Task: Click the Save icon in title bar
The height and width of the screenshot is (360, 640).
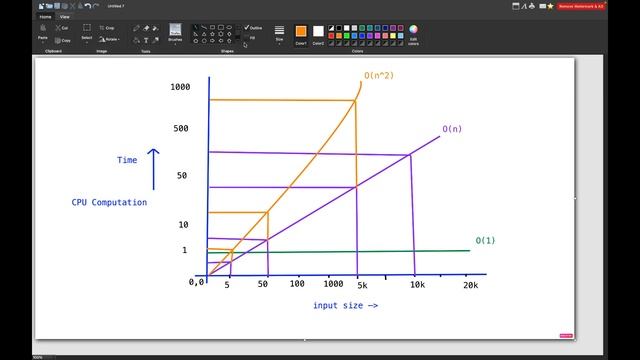Action: [x=57, y=6]
